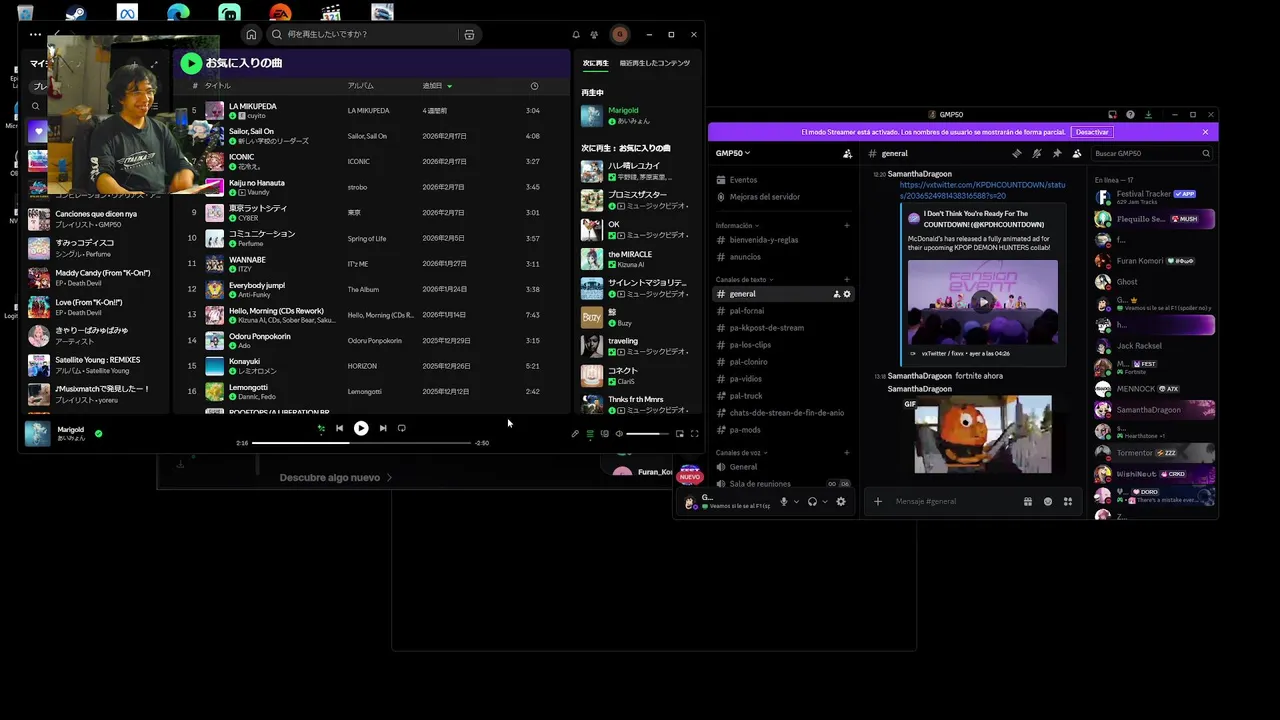
Task: Open general channel edit gear icon
Action: [847, 294]
